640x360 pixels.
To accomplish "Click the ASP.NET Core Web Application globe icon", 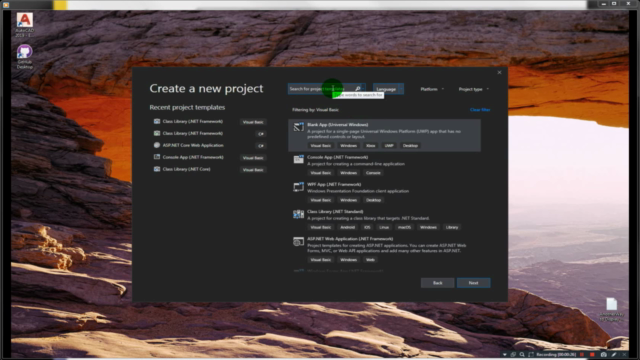I will pos(157,145).
